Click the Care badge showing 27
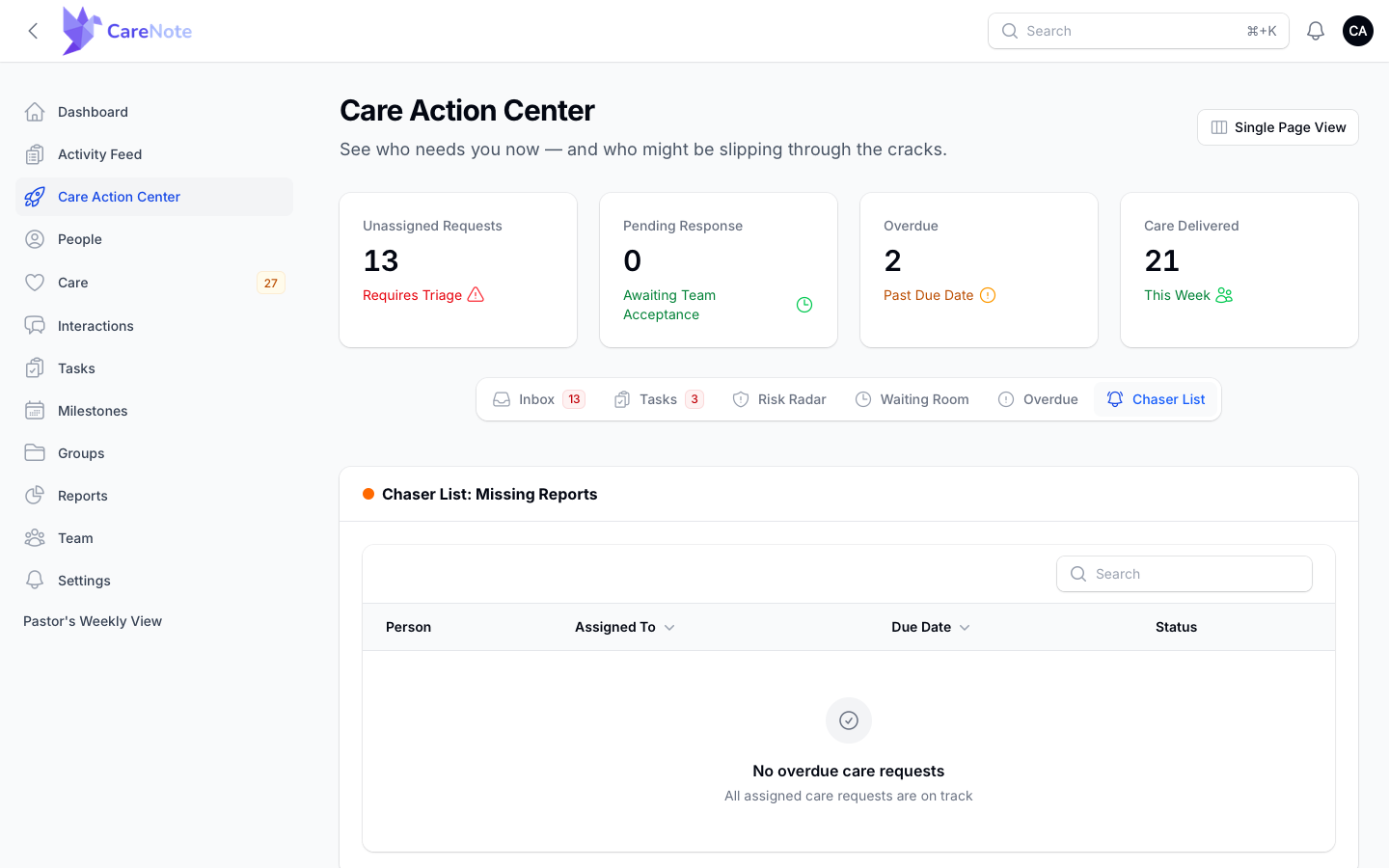1389x868 pixels. (271, 283)
